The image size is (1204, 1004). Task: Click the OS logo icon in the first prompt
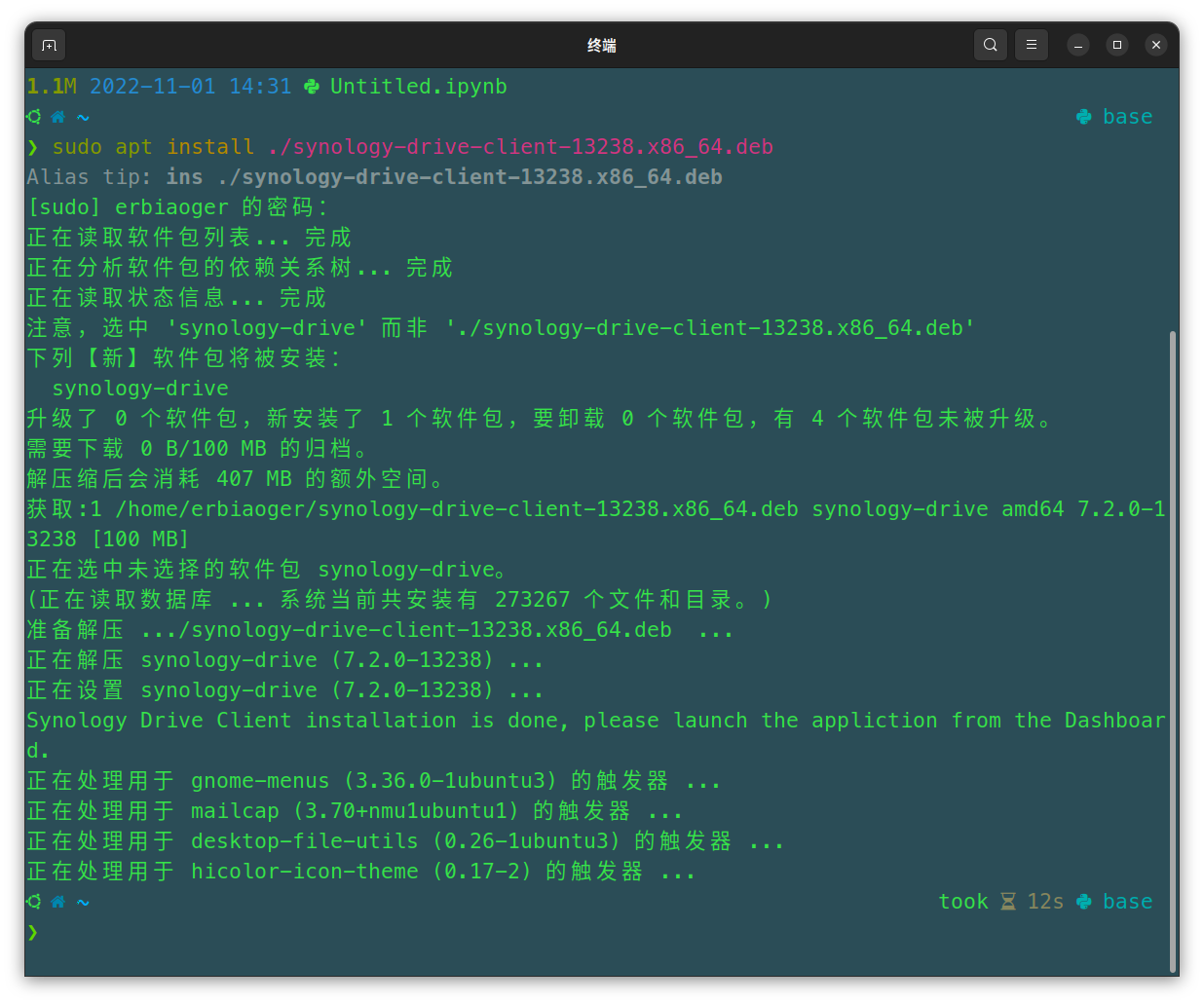coord(34,117)
